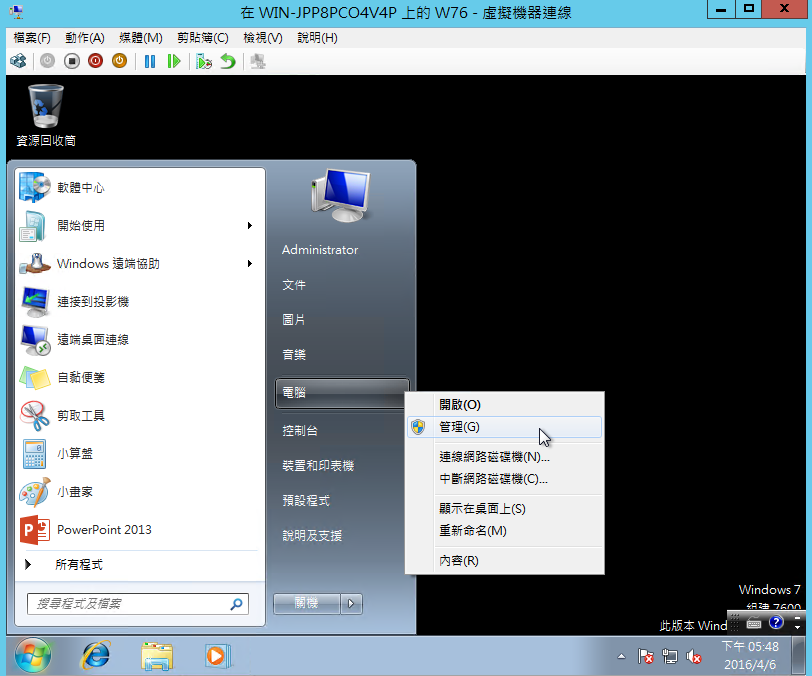Click 電腦 in the Start menu
This screenshot has width=812, height=676.
[x=342, y=393]
